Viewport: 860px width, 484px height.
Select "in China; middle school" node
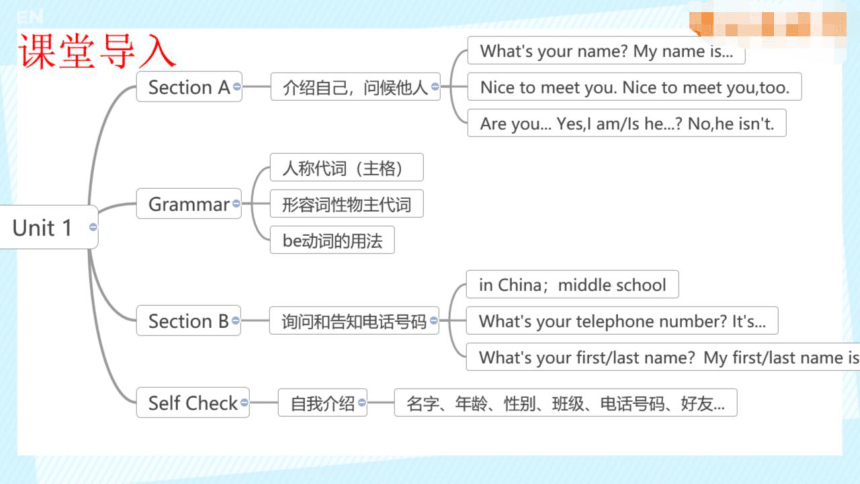tap(572, 284)
